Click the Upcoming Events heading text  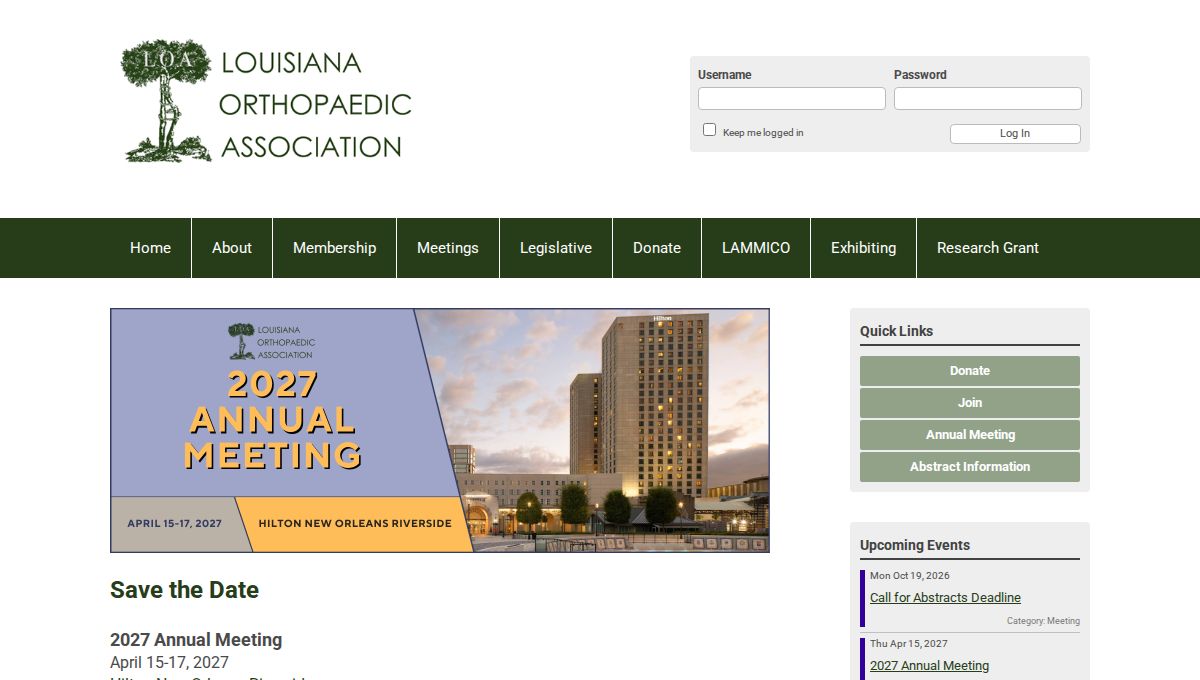coord(915,545)
